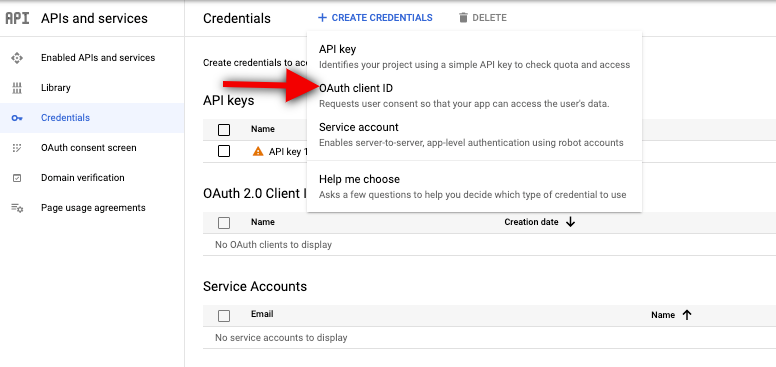The width and height of the screenshot is (776, 367).
Task: Select Help me choose option
Action: tap(474, 186)
